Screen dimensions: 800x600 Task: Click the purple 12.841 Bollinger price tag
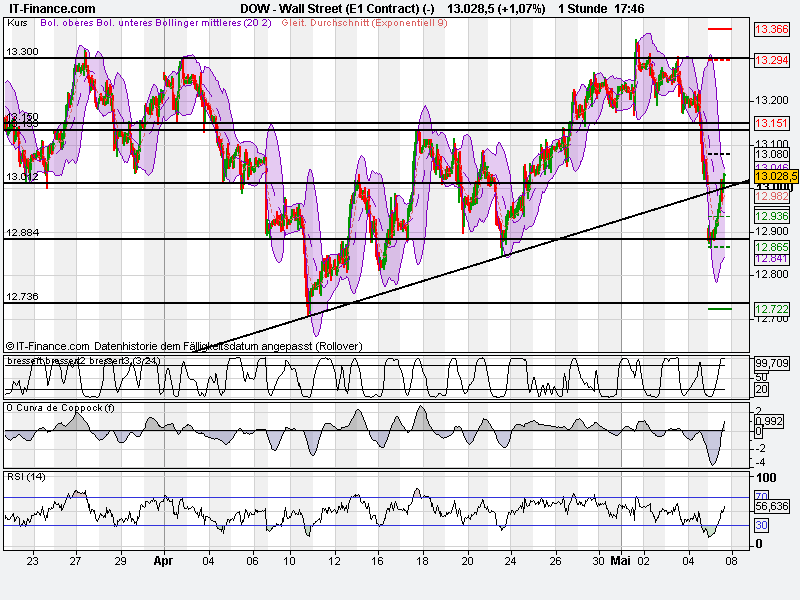771,259
